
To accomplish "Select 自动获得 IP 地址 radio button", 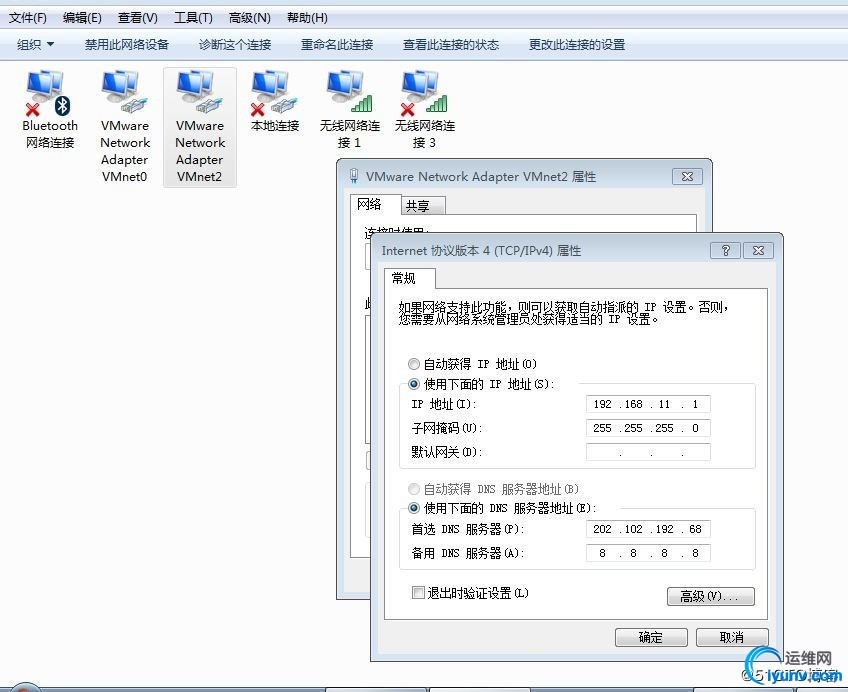I will [414, 364].
